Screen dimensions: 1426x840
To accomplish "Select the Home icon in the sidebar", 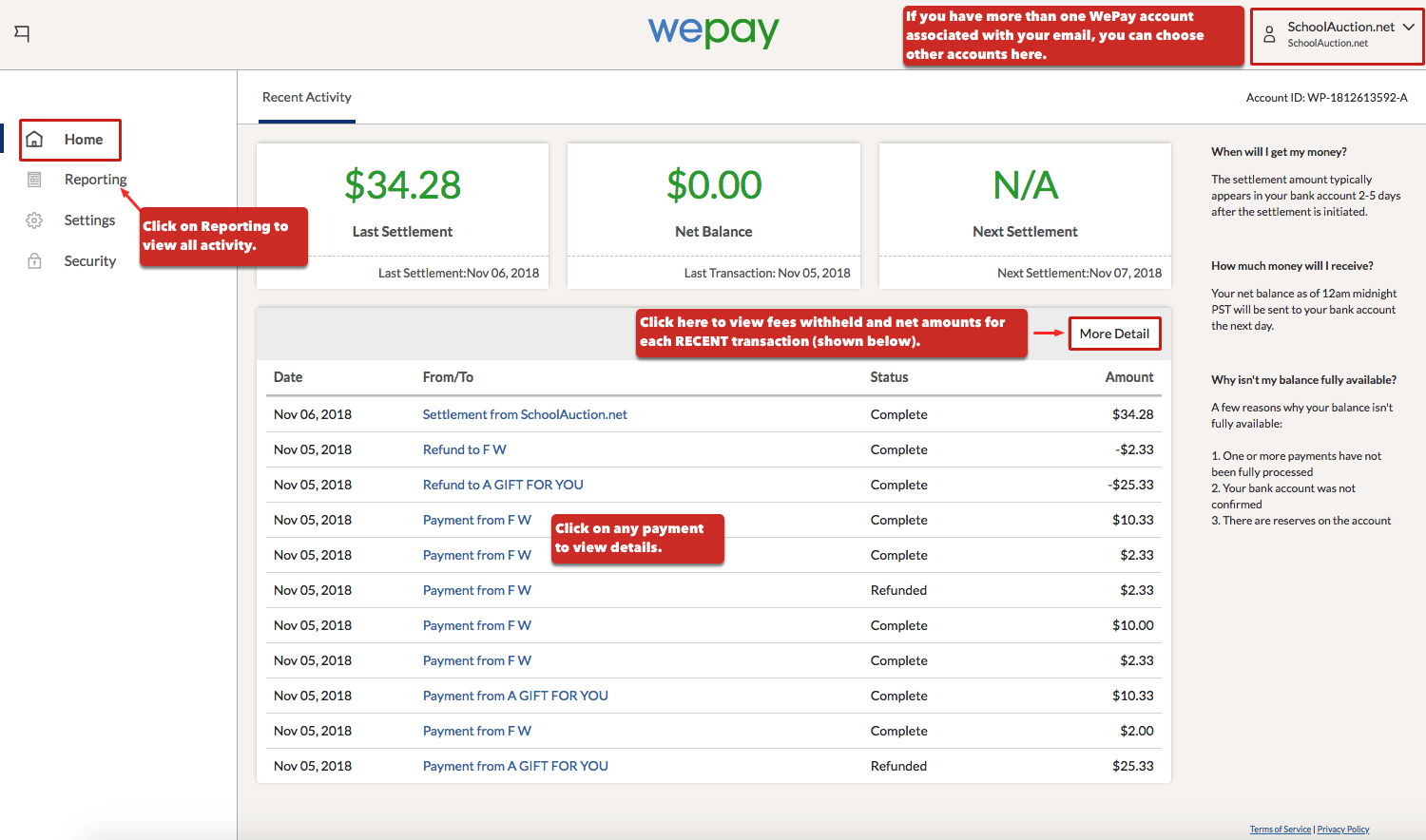I will pyautogui.click(x=35, y=139).
